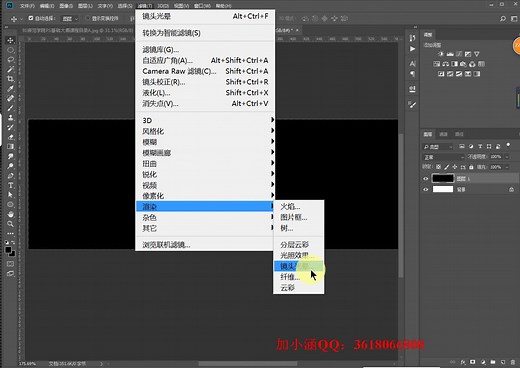Choose 镜头光晕 in the render submenu
520x368 pixels.
tap(299, 266)
